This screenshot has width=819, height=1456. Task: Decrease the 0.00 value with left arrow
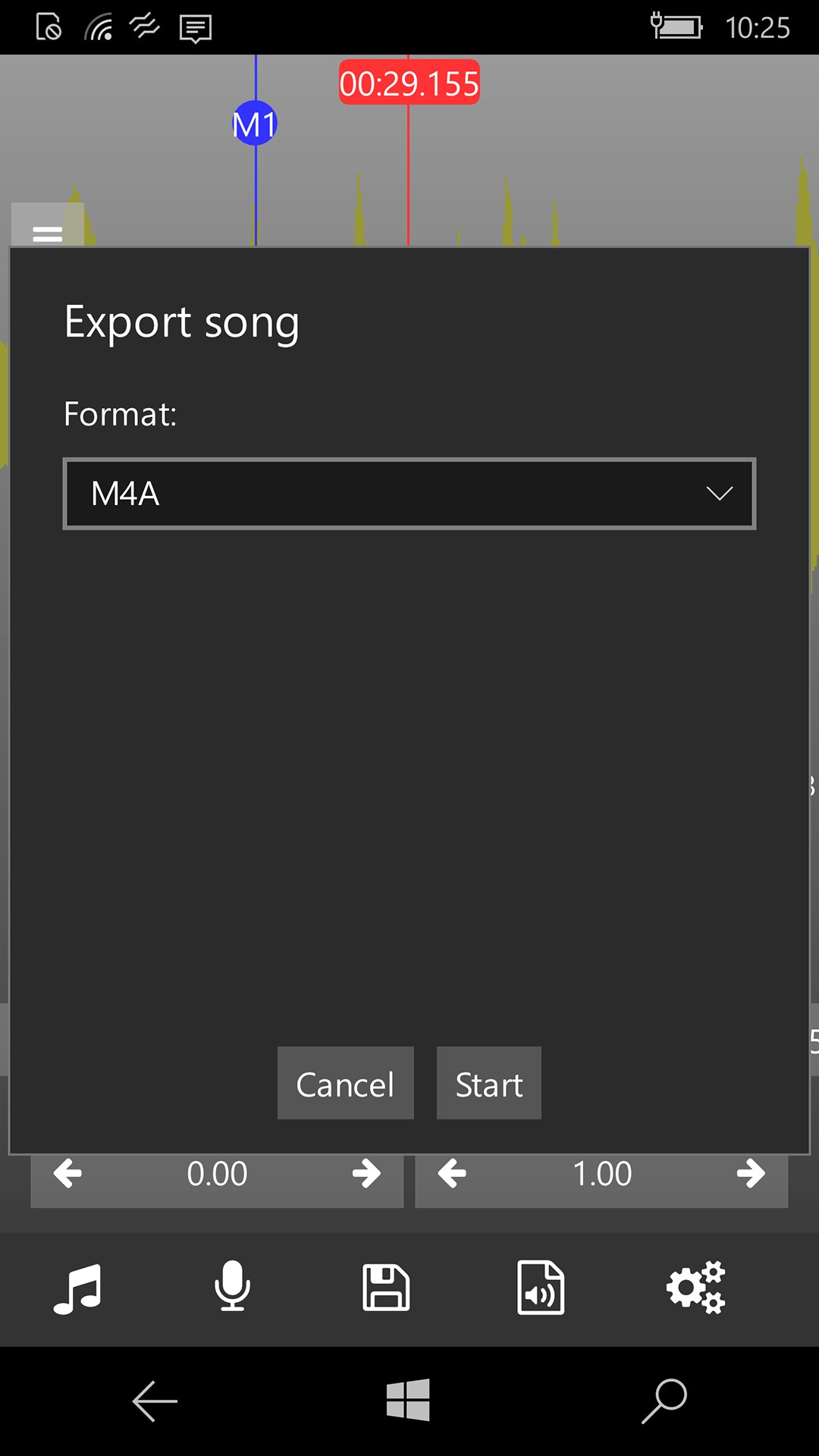[68, 1174]
